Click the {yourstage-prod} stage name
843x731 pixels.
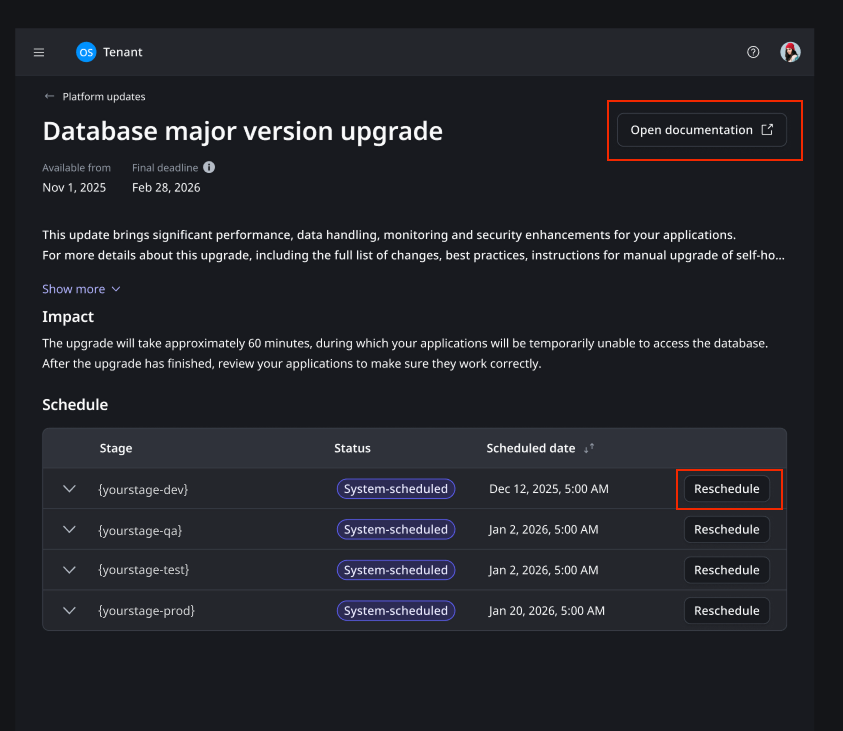point(146,611)
